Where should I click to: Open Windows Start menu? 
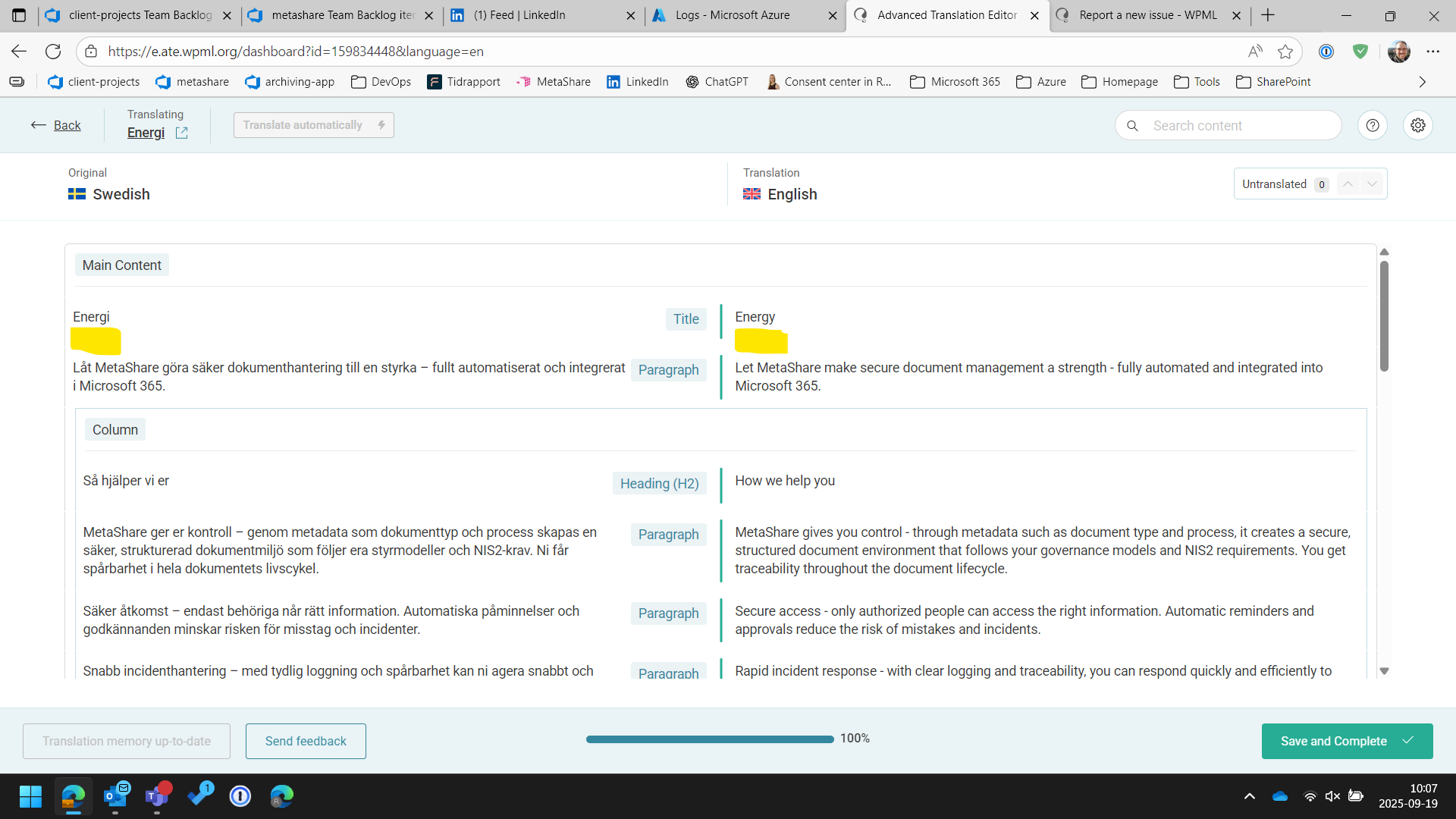pyautogui.click(x=30, y=796)
